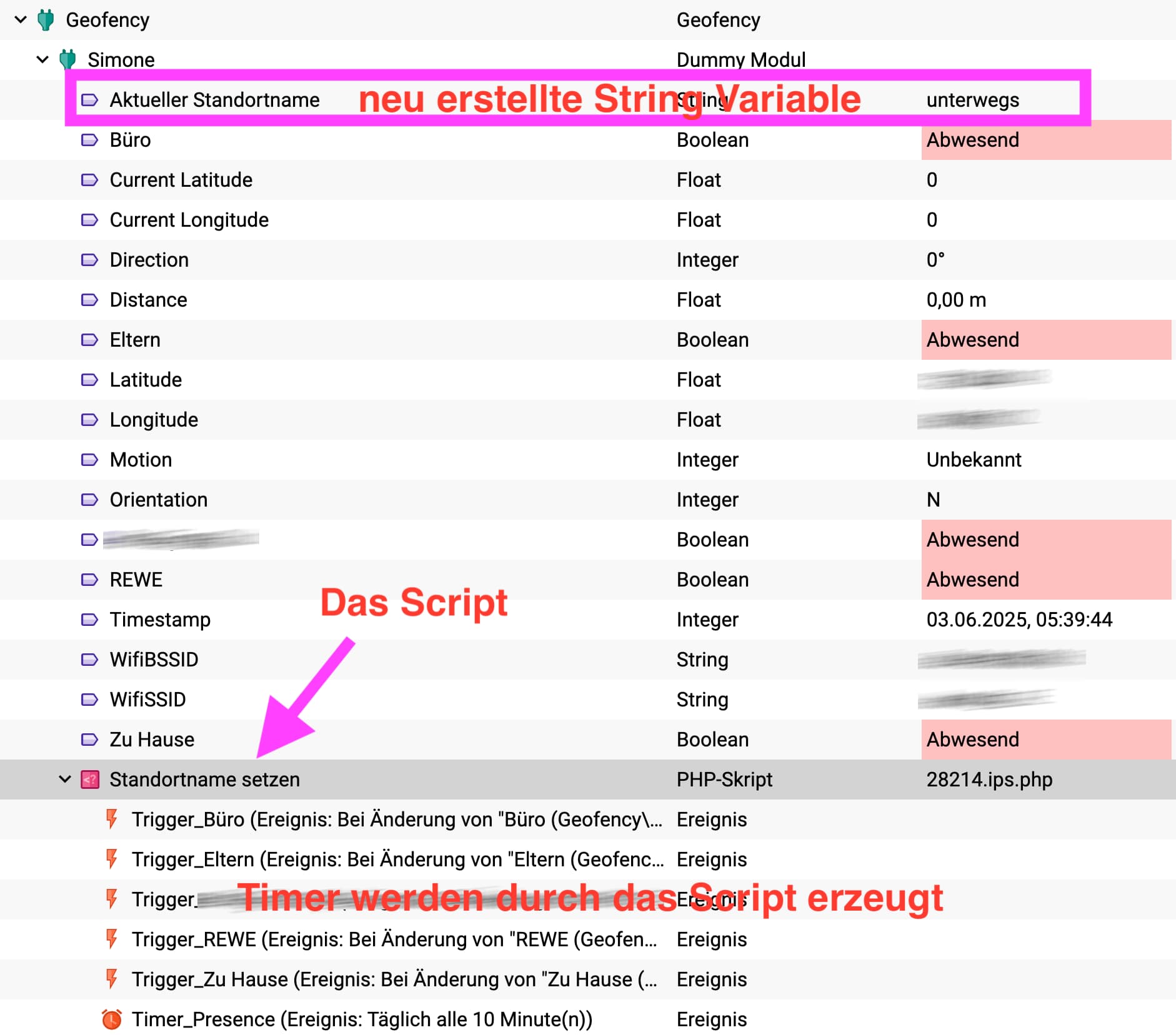
Task: Click the PHP script icon for Standortname setzen
Action: click(90, 780)
